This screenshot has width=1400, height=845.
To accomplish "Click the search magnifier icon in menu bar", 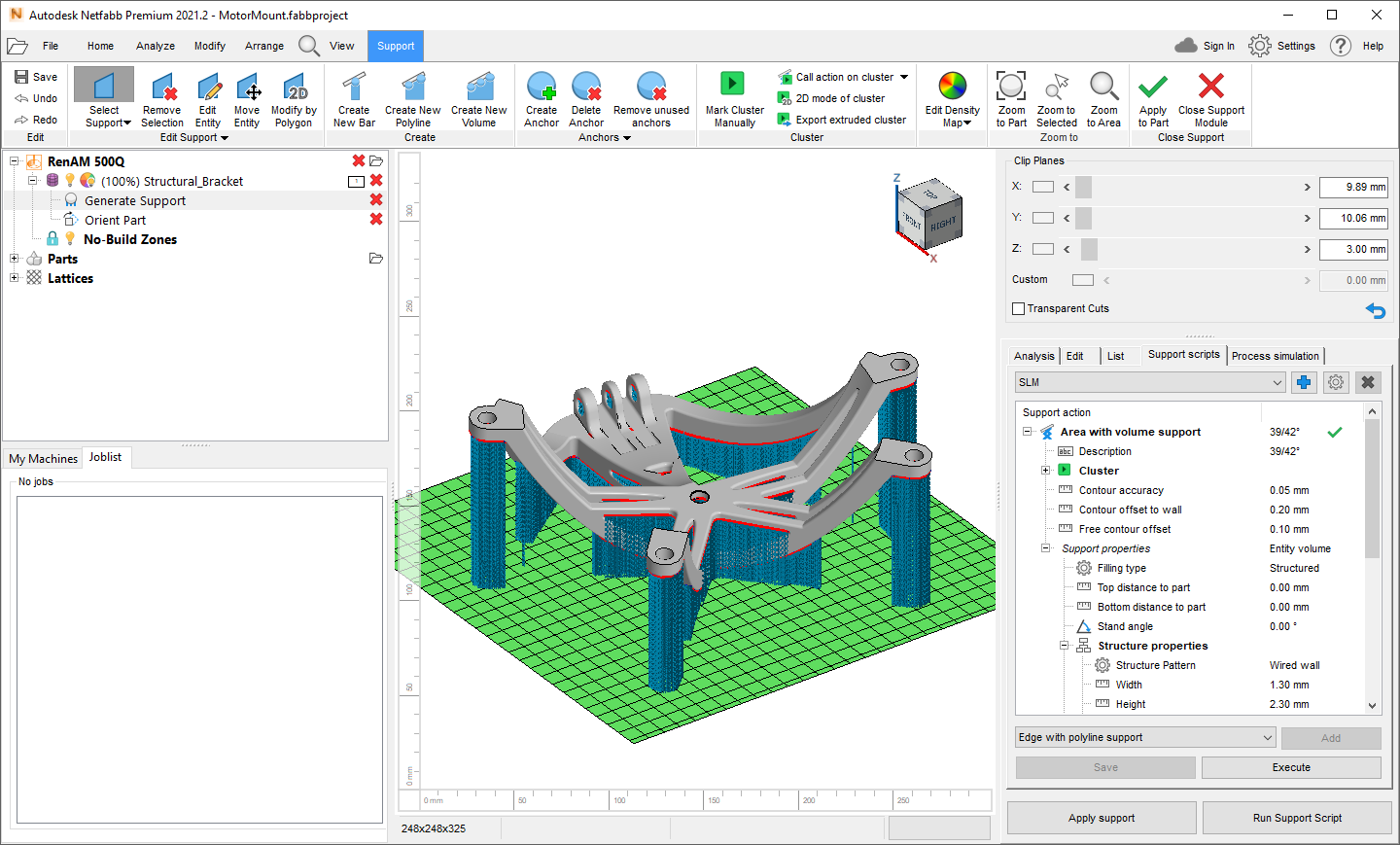I will [309, 46].
